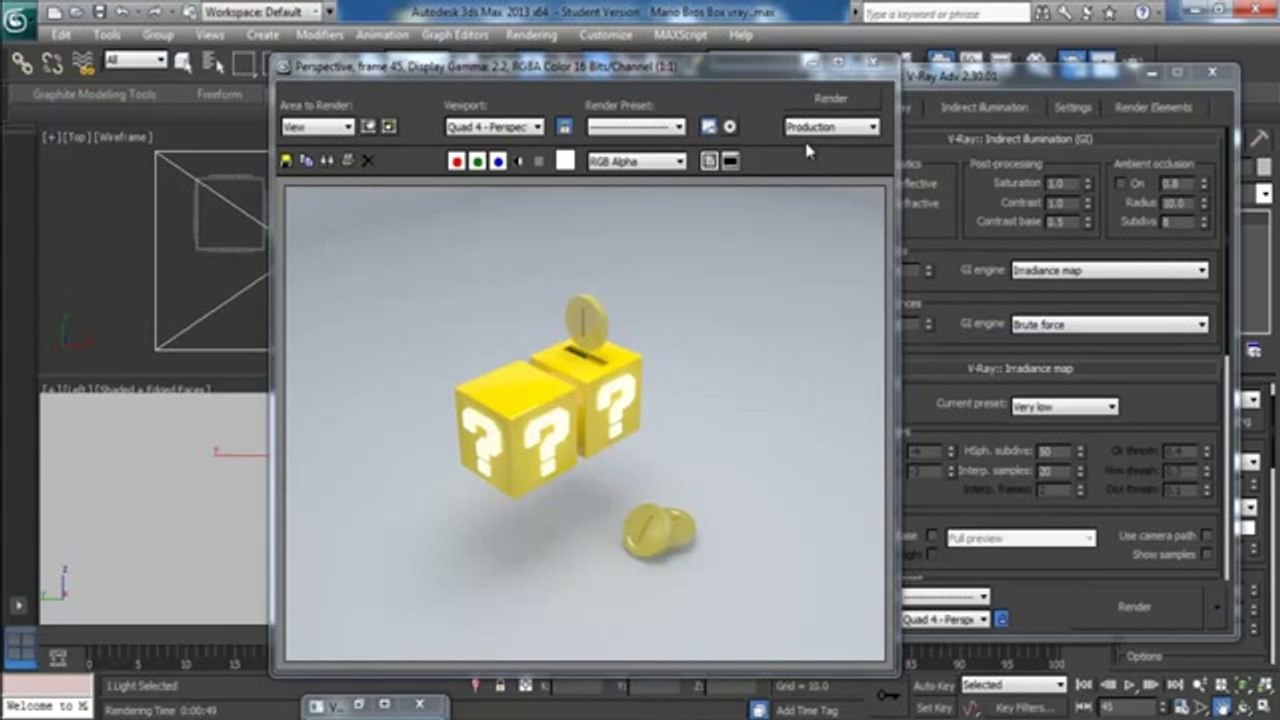Toggle the green channel button
This screenshot has height=720, width=1280.
[477, 161]
